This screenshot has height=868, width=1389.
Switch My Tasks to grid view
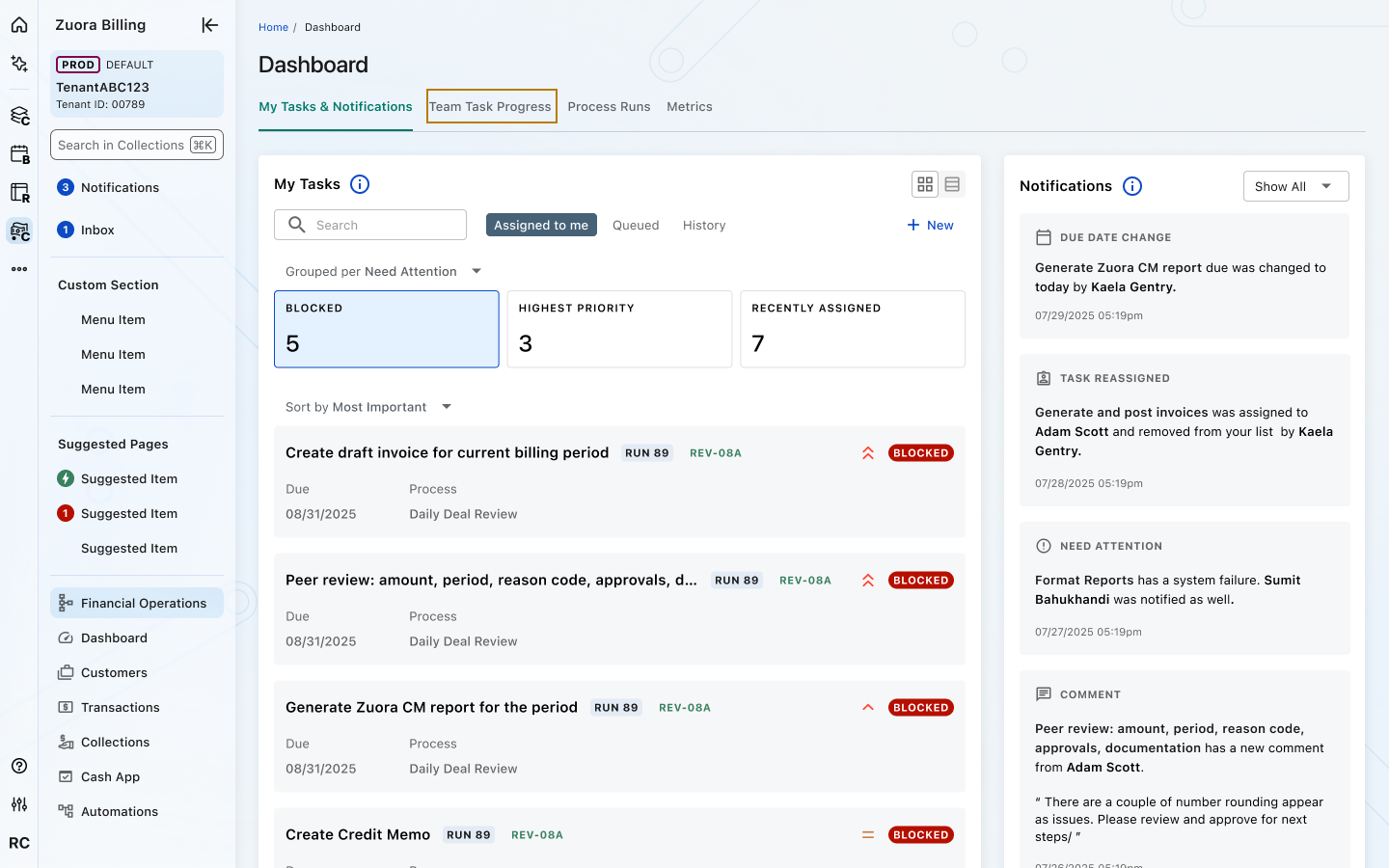[x=925, y=184]
